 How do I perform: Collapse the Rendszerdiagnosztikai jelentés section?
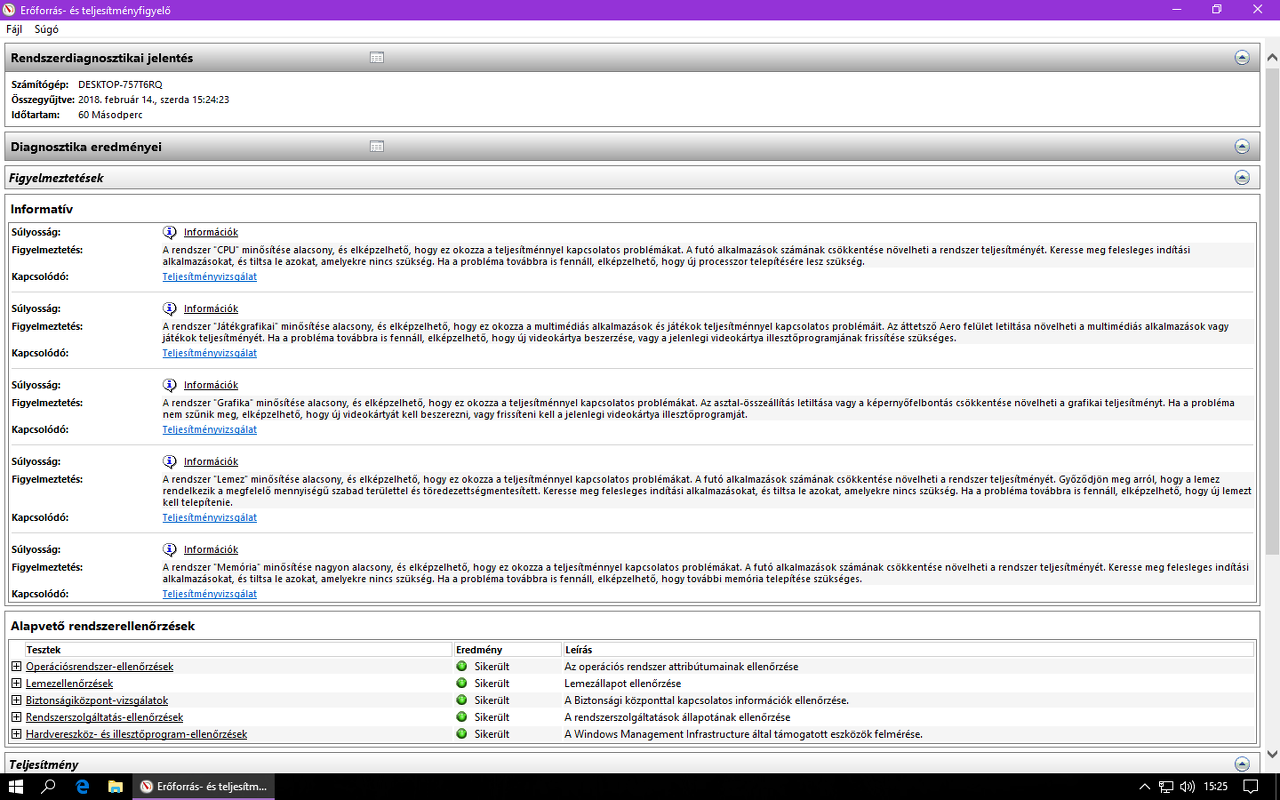[x=1242, y=58]
